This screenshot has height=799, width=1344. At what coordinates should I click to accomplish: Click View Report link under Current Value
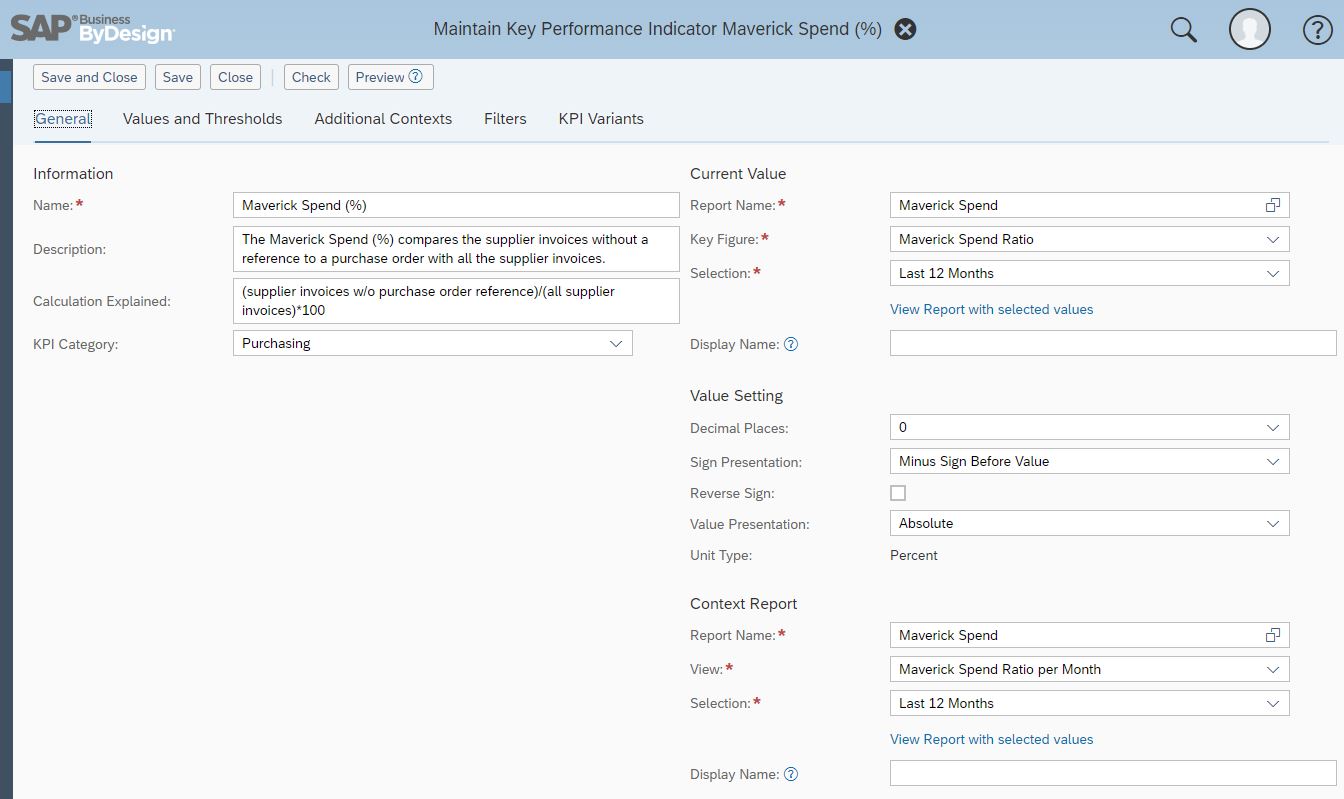click(x=991, y=309)
